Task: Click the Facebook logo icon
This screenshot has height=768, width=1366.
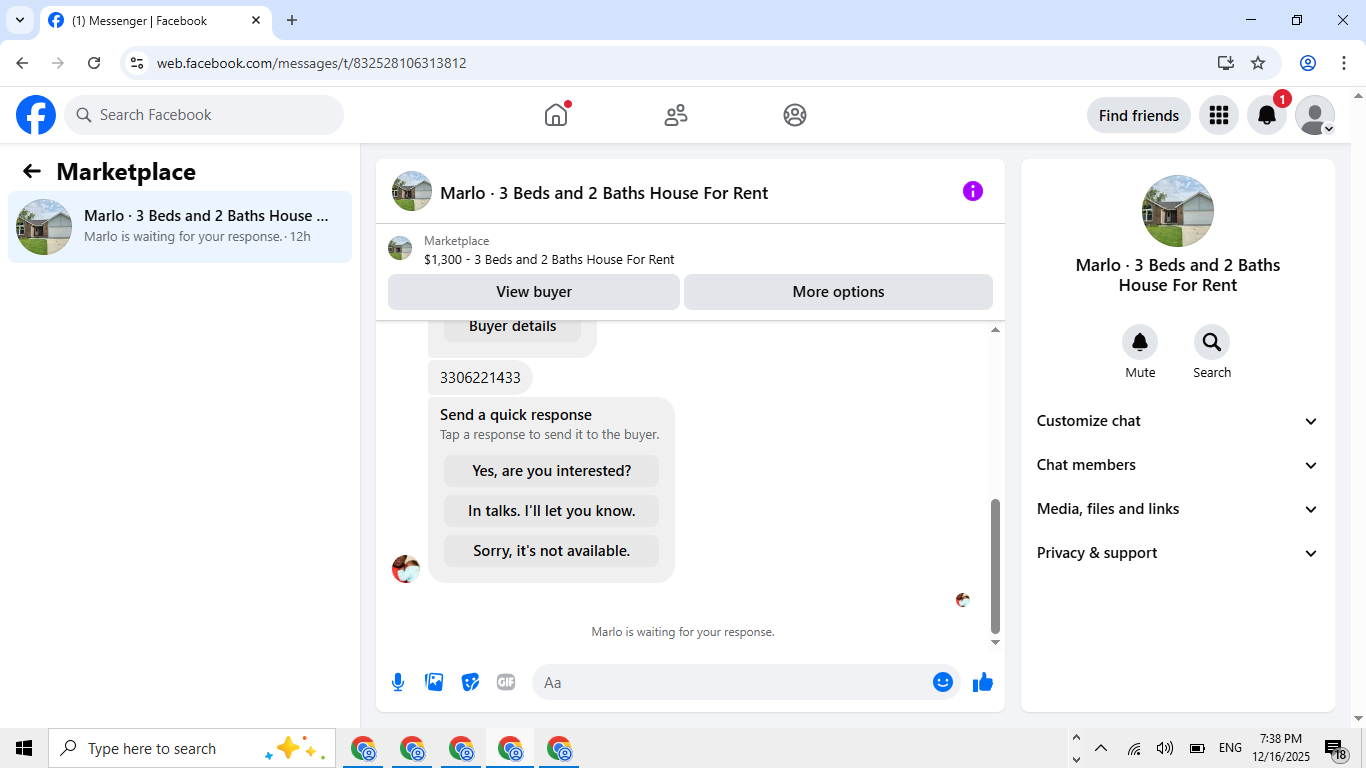Action: [x=36, y=115]
